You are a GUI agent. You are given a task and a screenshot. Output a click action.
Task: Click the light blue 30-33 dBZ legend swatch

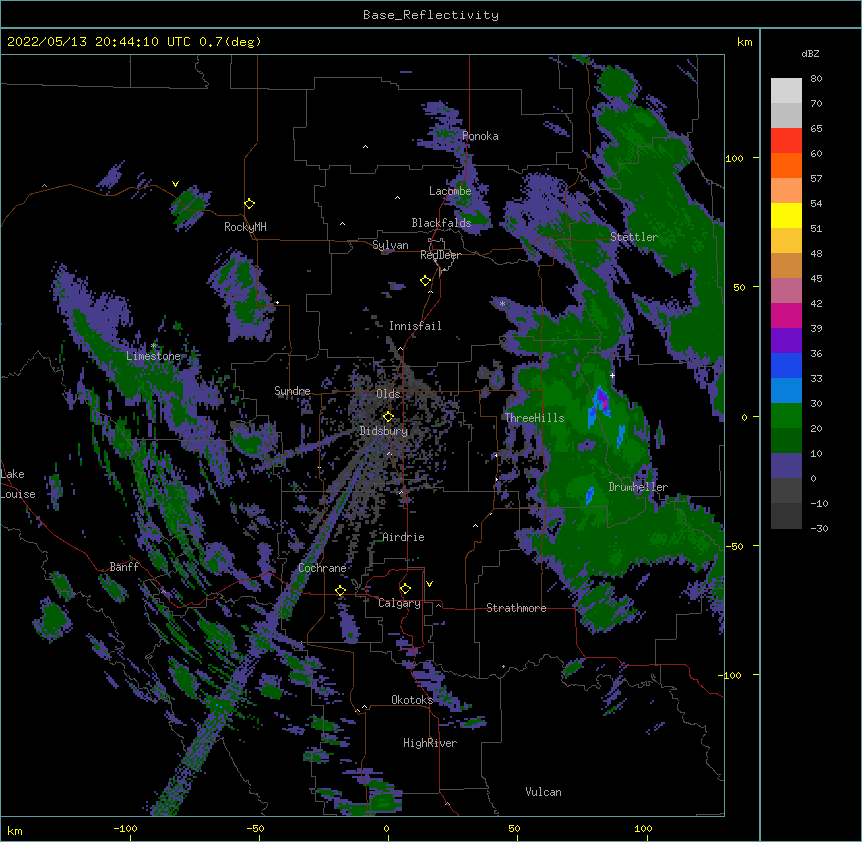click(x=786, y=391)
